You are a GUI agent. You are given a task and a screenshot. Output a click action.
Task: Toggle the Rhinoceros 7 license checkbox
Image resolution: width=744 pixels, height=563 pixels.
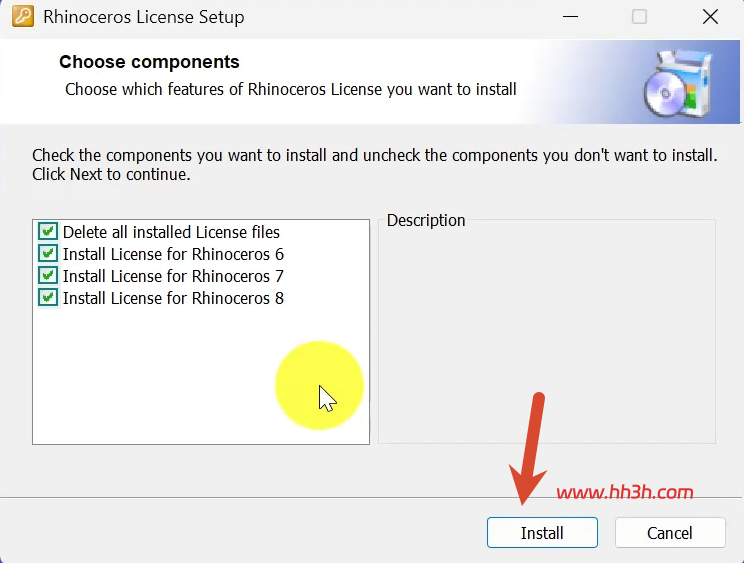48,276
